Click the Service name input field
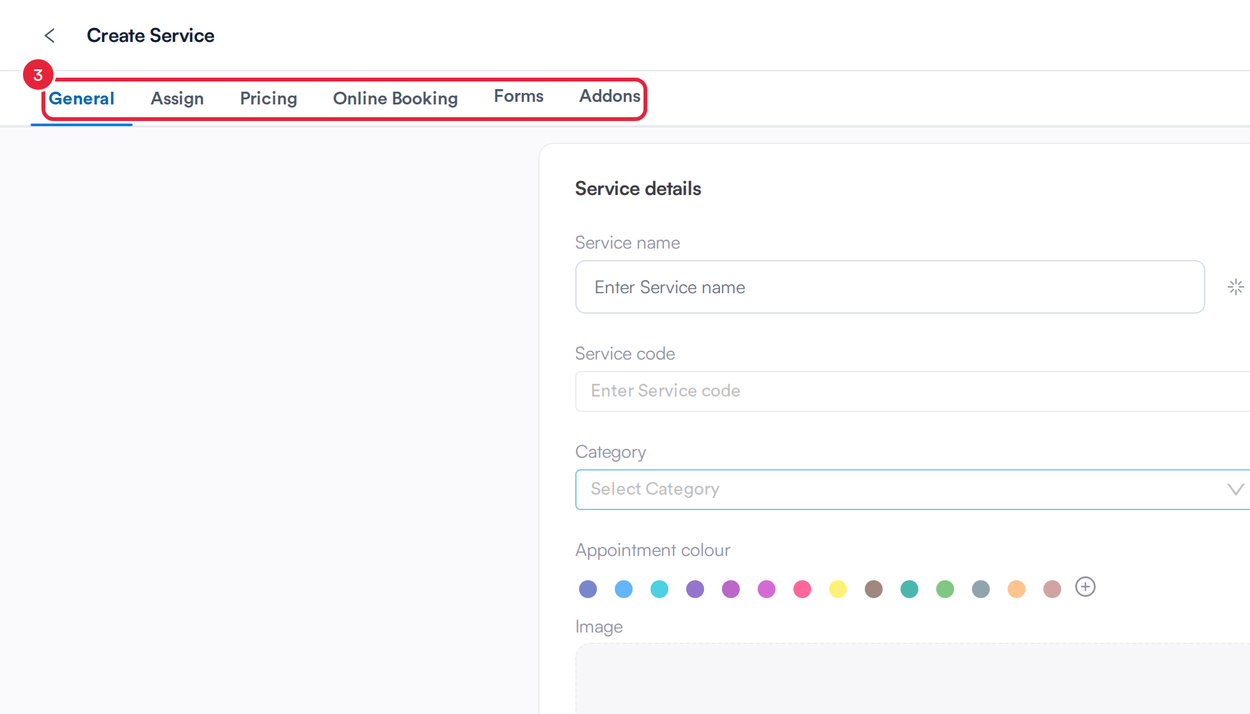 [x=890, y=287]
